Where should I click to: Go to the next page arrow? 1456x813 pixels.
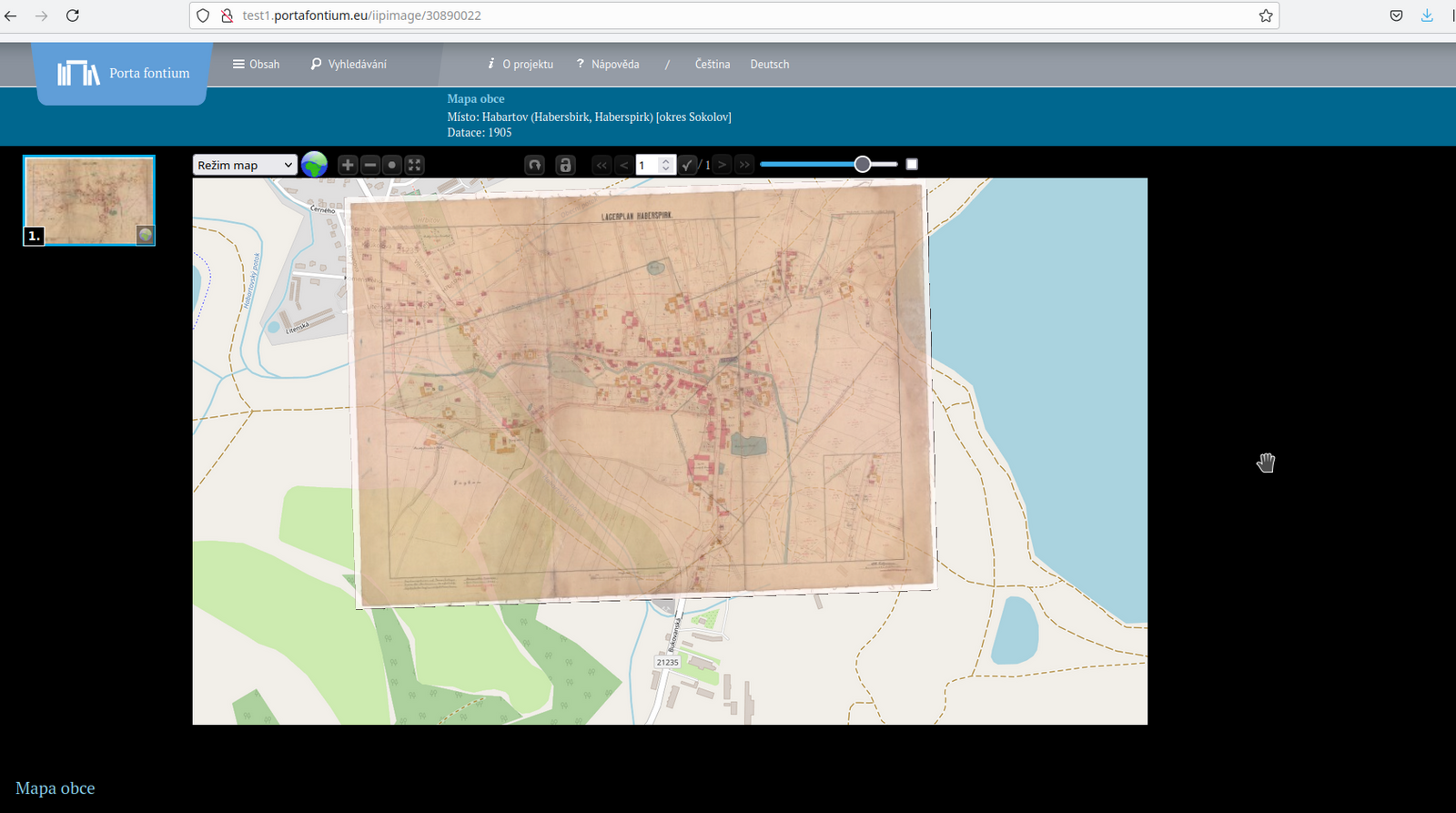[723, 165]
